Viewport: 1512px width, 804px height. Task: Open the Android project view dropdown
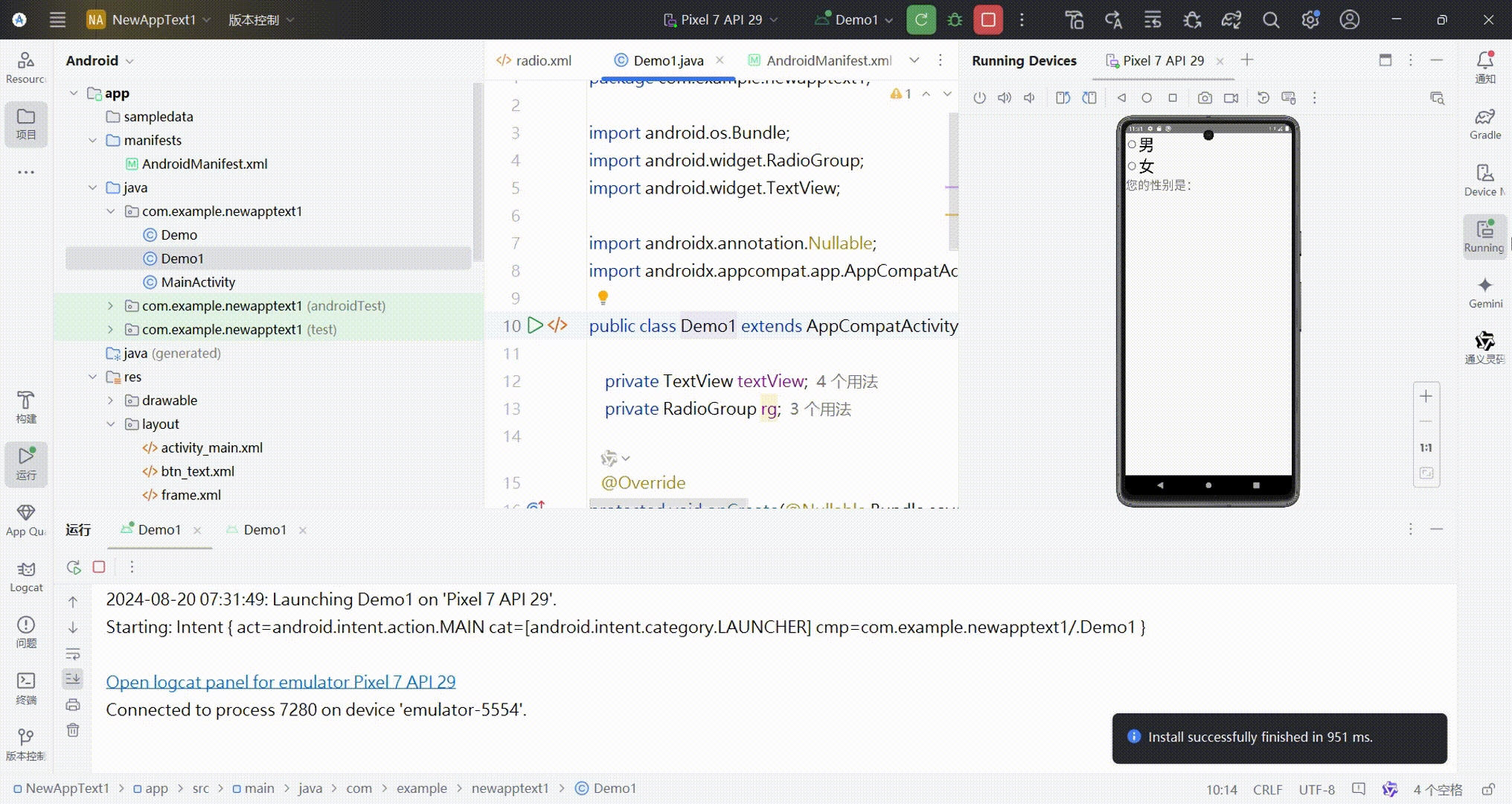pyautogui.click(x=100, y=60)
